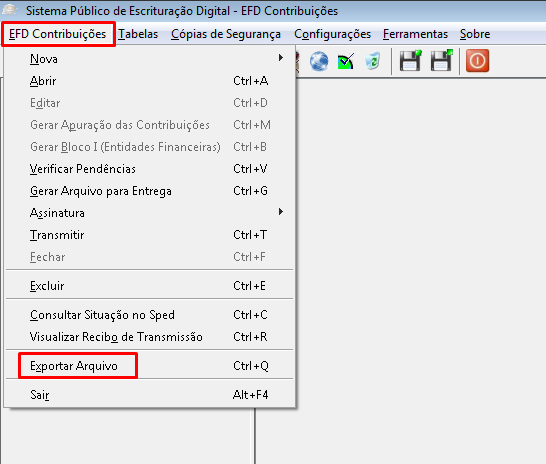Viewport: 546px width, 464px height.
Task: Open the Cópias de Segurança menu
Action: [x=226, y=34]
